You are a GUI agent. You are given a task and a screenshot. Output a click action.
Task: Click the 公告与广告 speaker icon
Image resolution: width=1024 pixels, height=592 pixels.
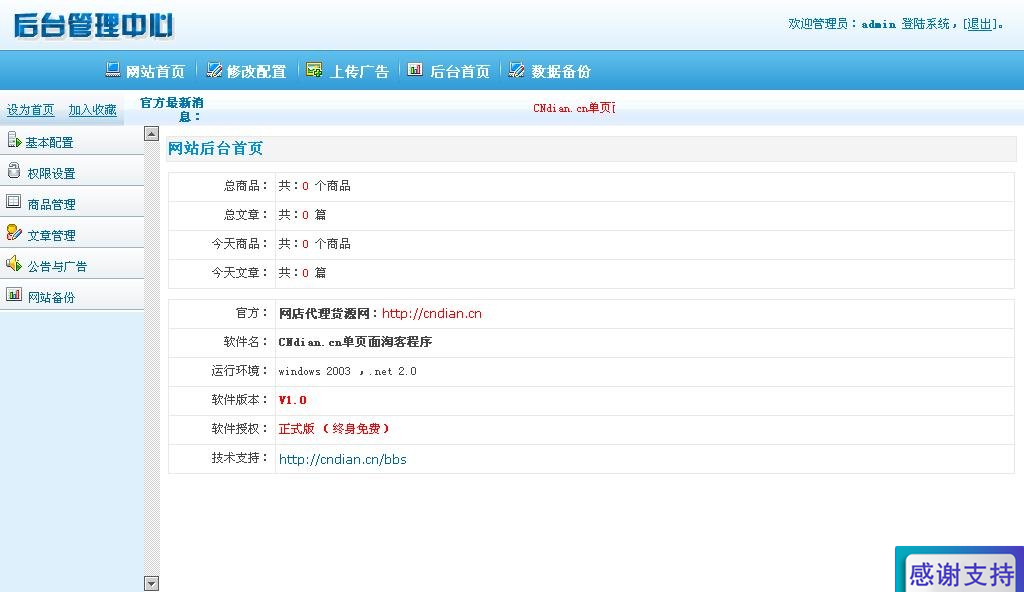pyautogui.click(x=14, y=263)
